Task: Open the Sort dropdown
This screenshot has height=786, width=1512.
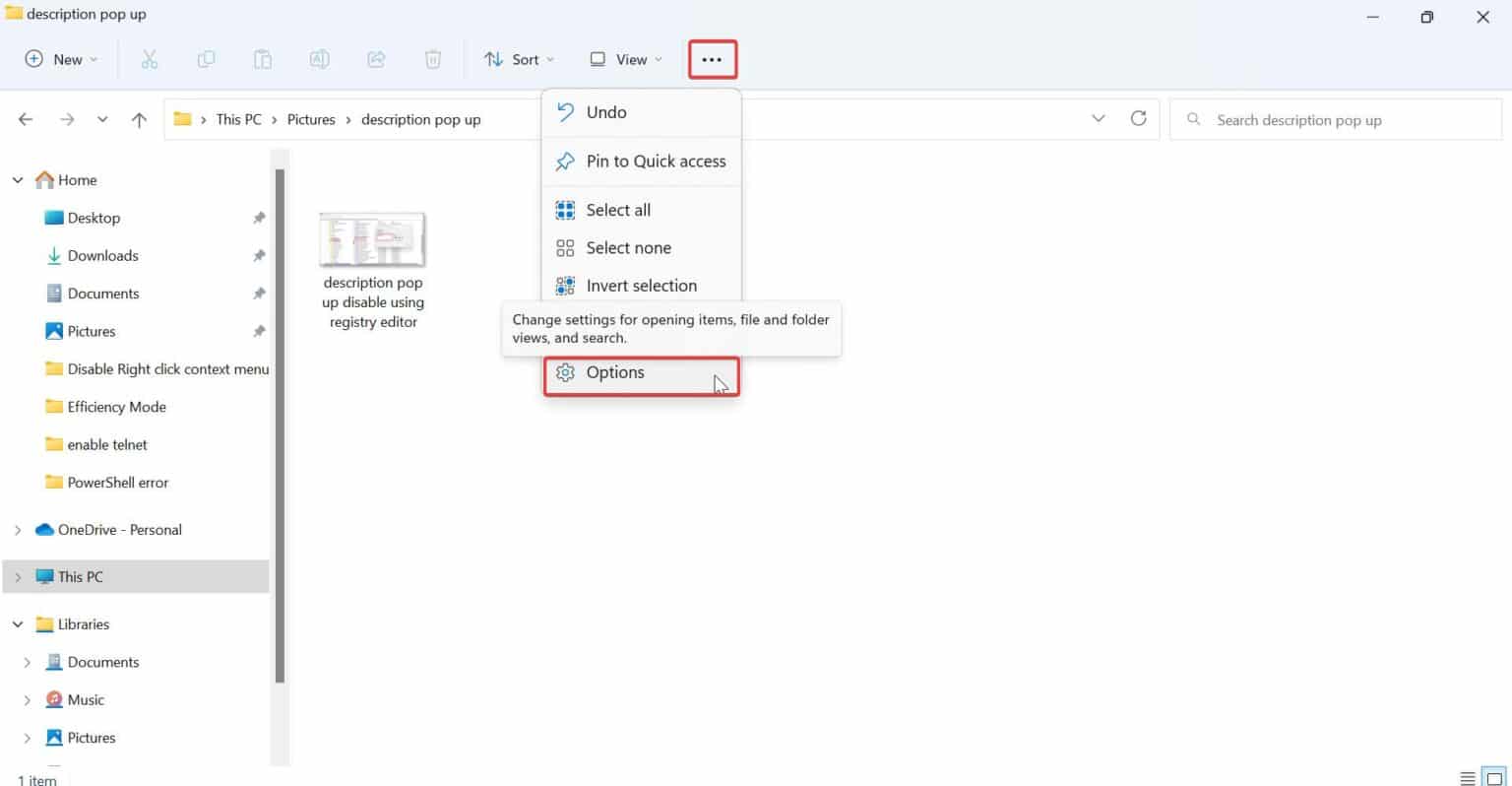Action: 519,59
